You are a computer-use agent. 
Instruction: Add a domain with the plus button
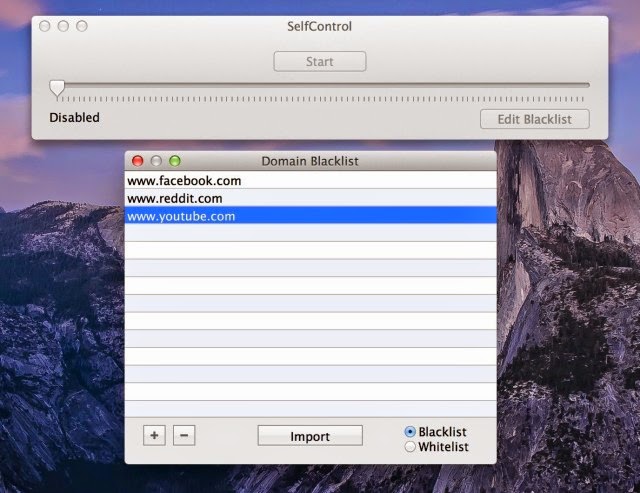click(154, 435)
